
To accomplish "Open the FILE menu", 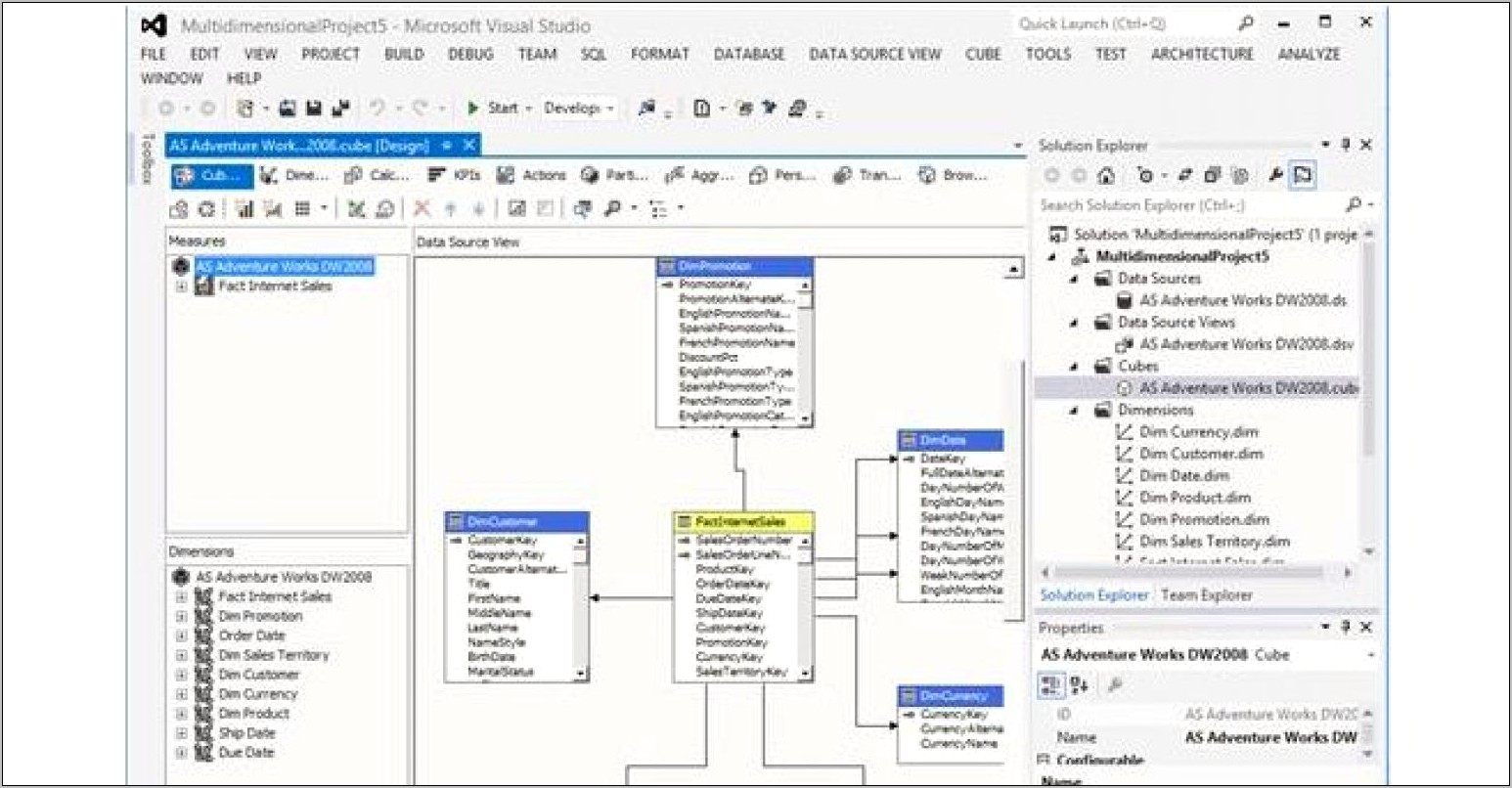I will click(154, 55).
